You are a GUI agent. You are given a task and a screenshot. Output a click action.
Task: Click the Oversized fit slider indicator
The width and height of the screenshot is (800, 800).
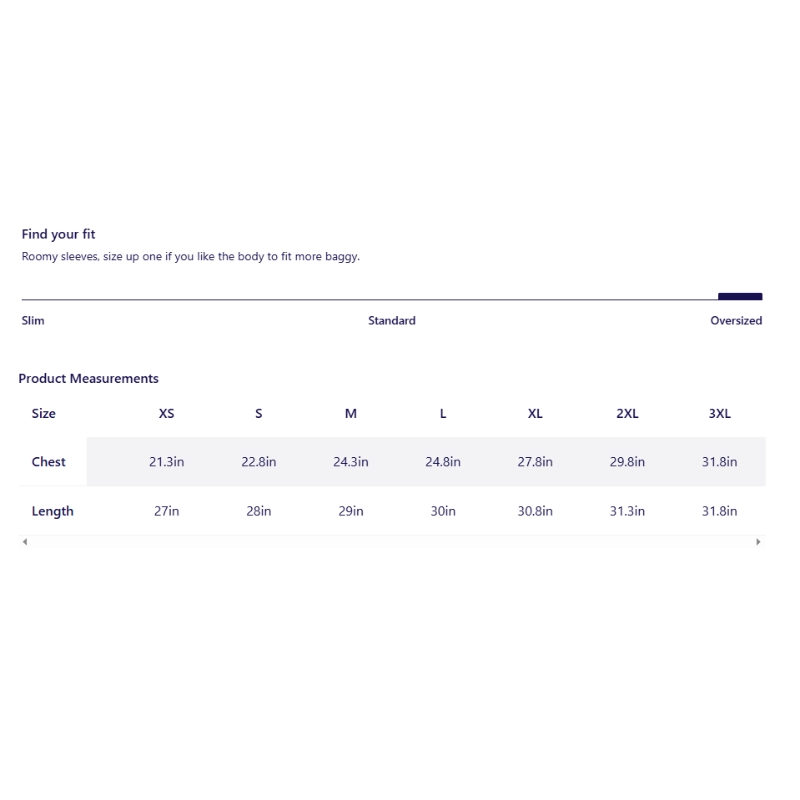(x=740, y=296)
